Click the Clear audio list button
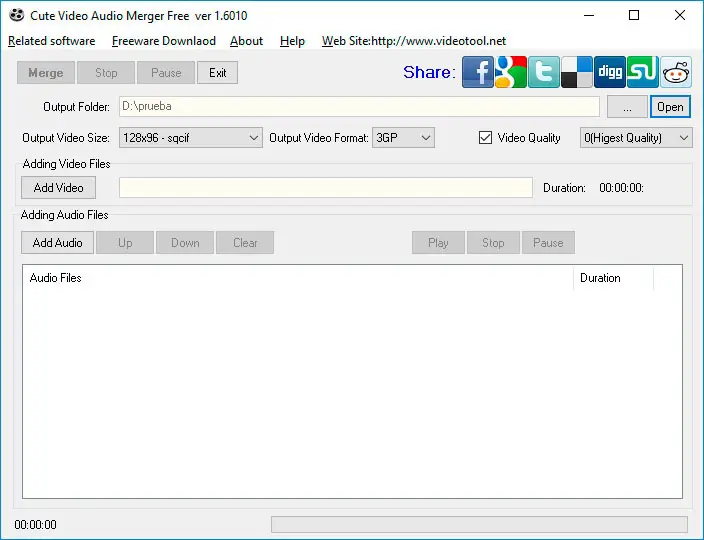 point(245,243)
